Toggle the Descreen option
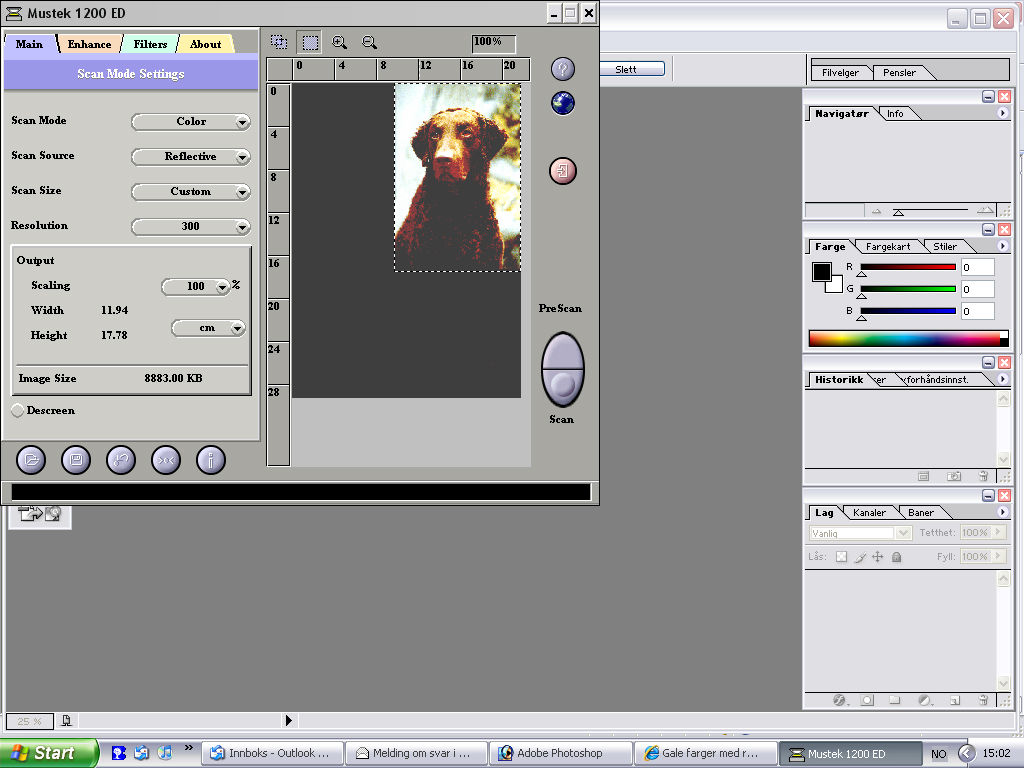1024x768 pixels. pos(18,411)
